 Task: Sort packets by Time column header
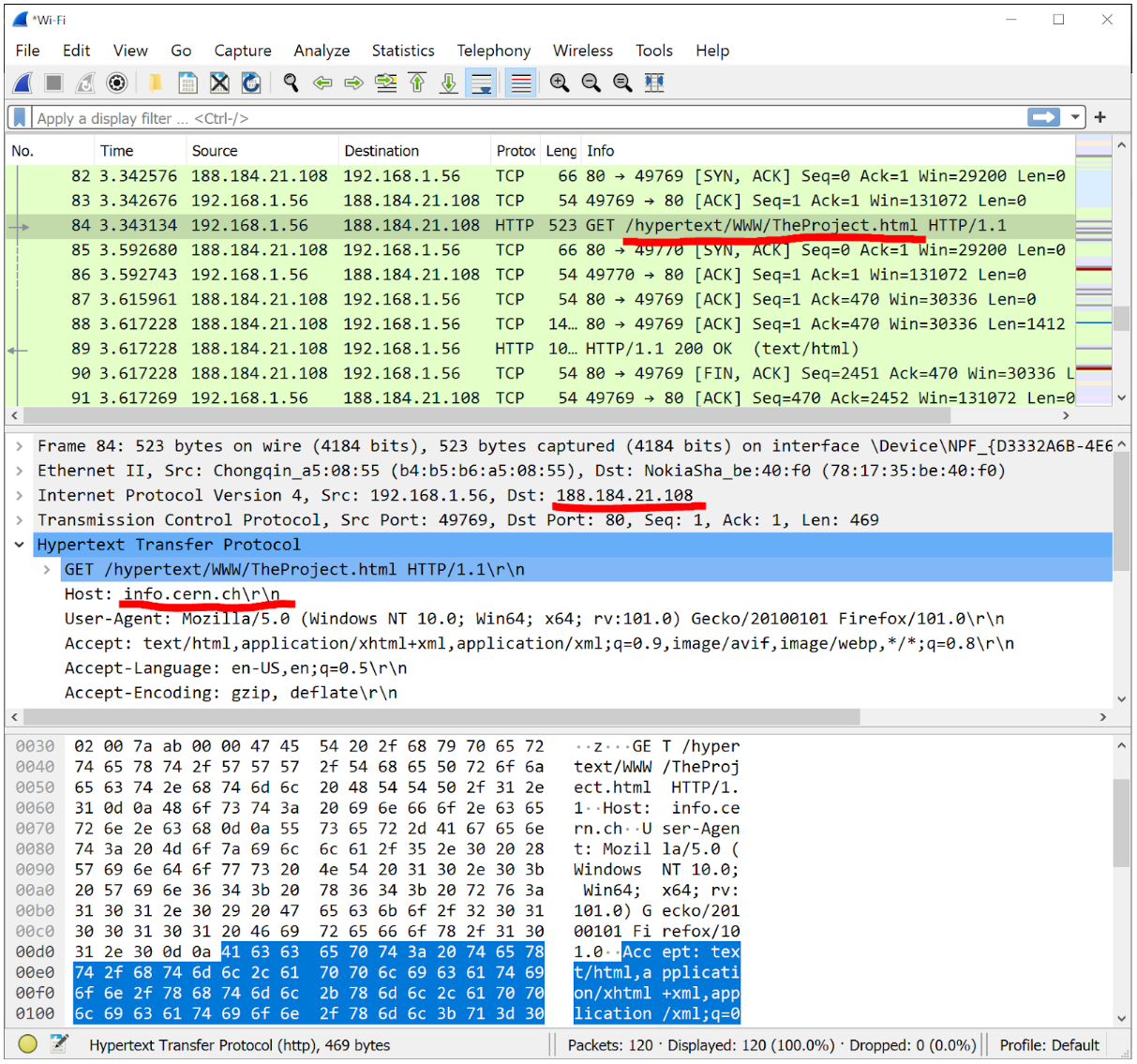coord(140,151)
